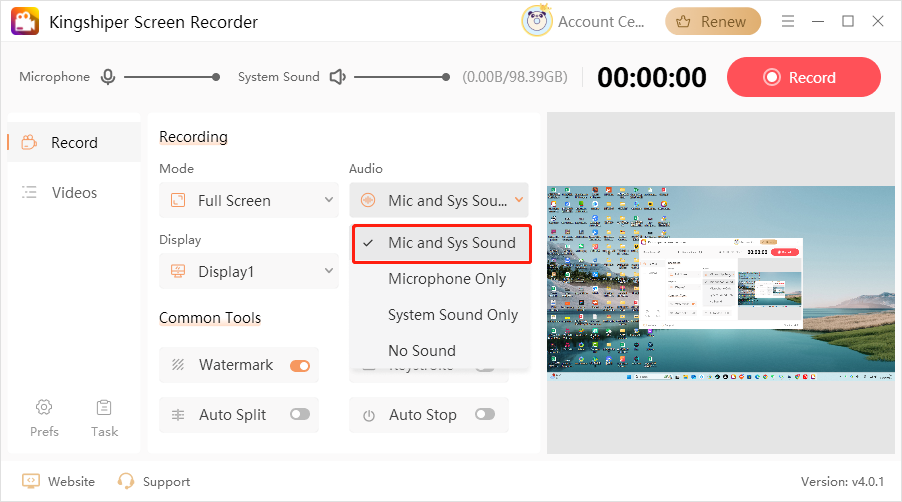Image resolution: width=902 pixels, height=502 pixels.
Task: Adjust the System Sound volume slider
Action: (x=402, y=76)
